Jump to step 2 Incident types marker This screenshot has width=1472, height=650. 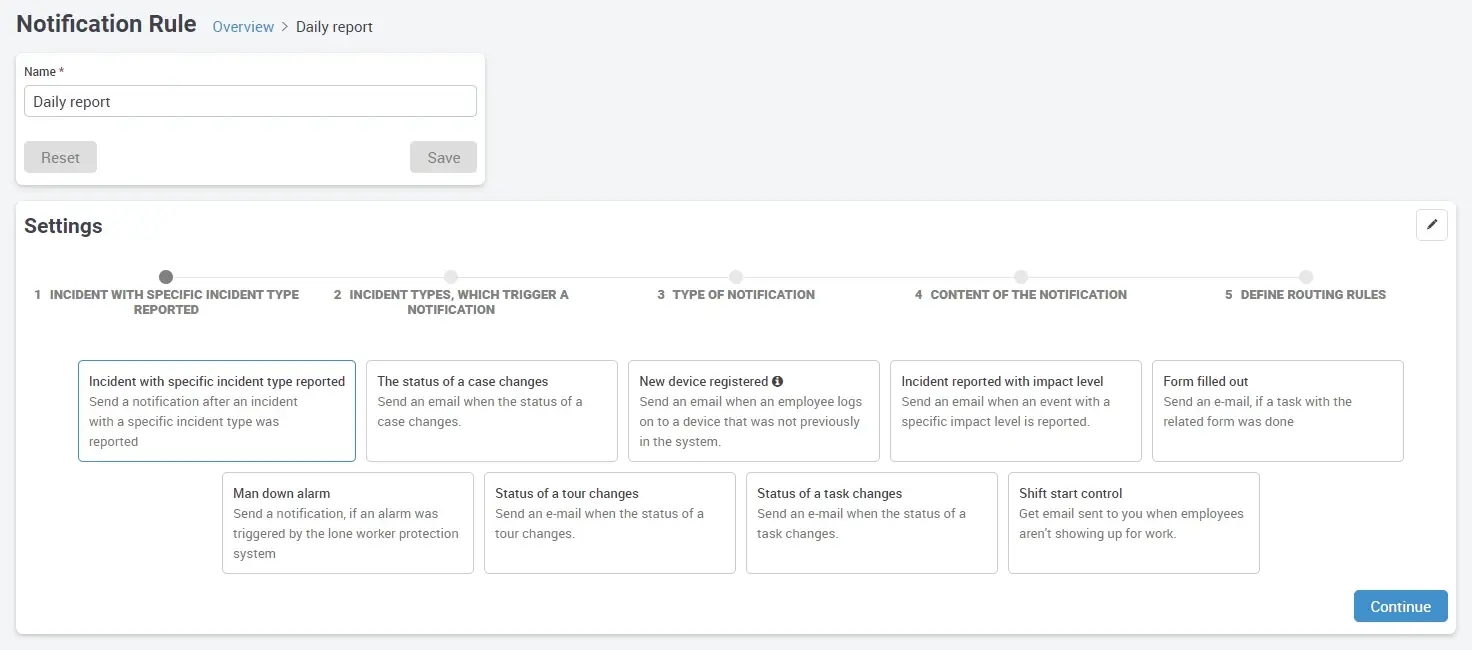click(x=451, y=277)
